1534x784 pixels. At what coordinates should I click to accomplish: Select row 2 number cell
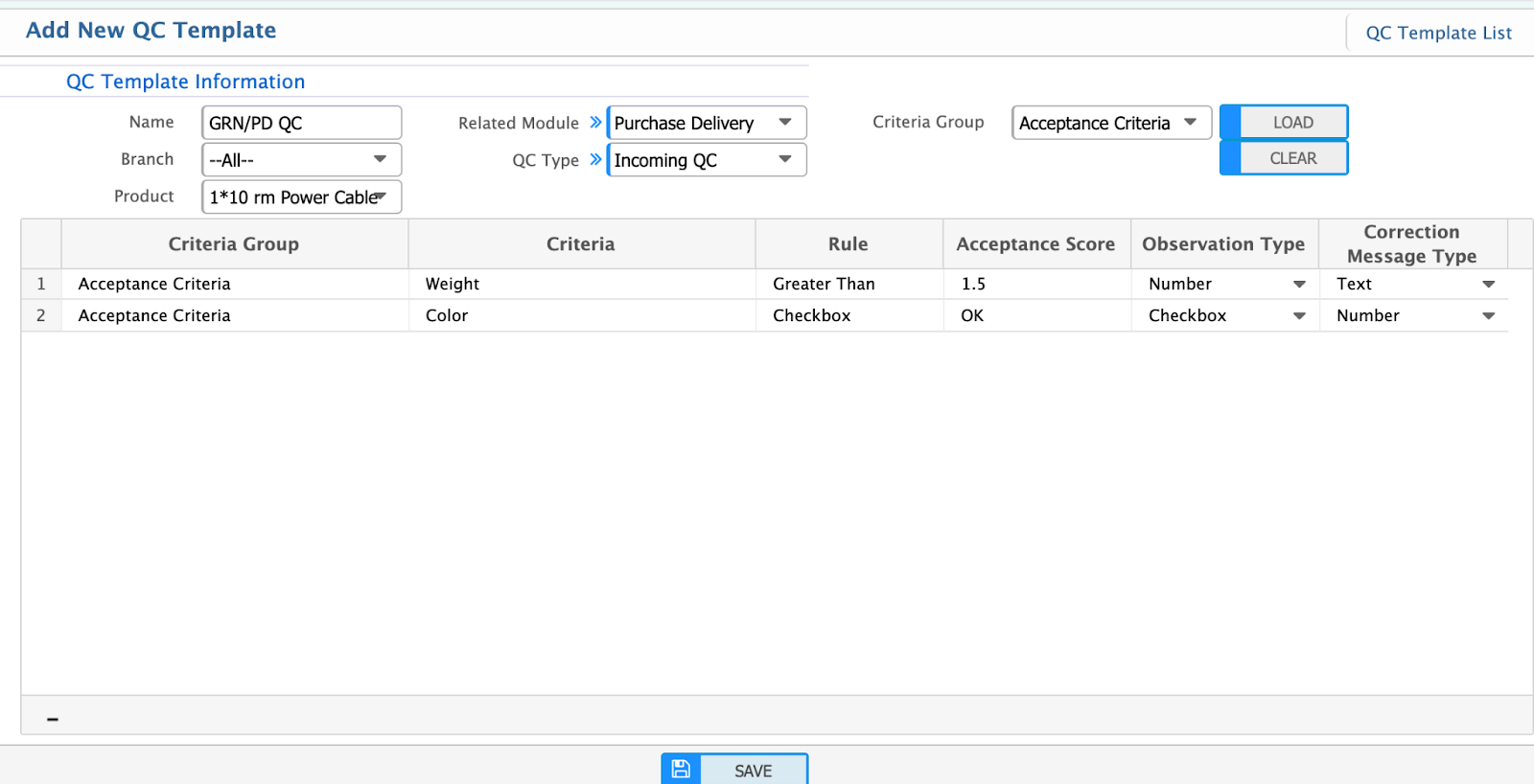pos(41,315)
